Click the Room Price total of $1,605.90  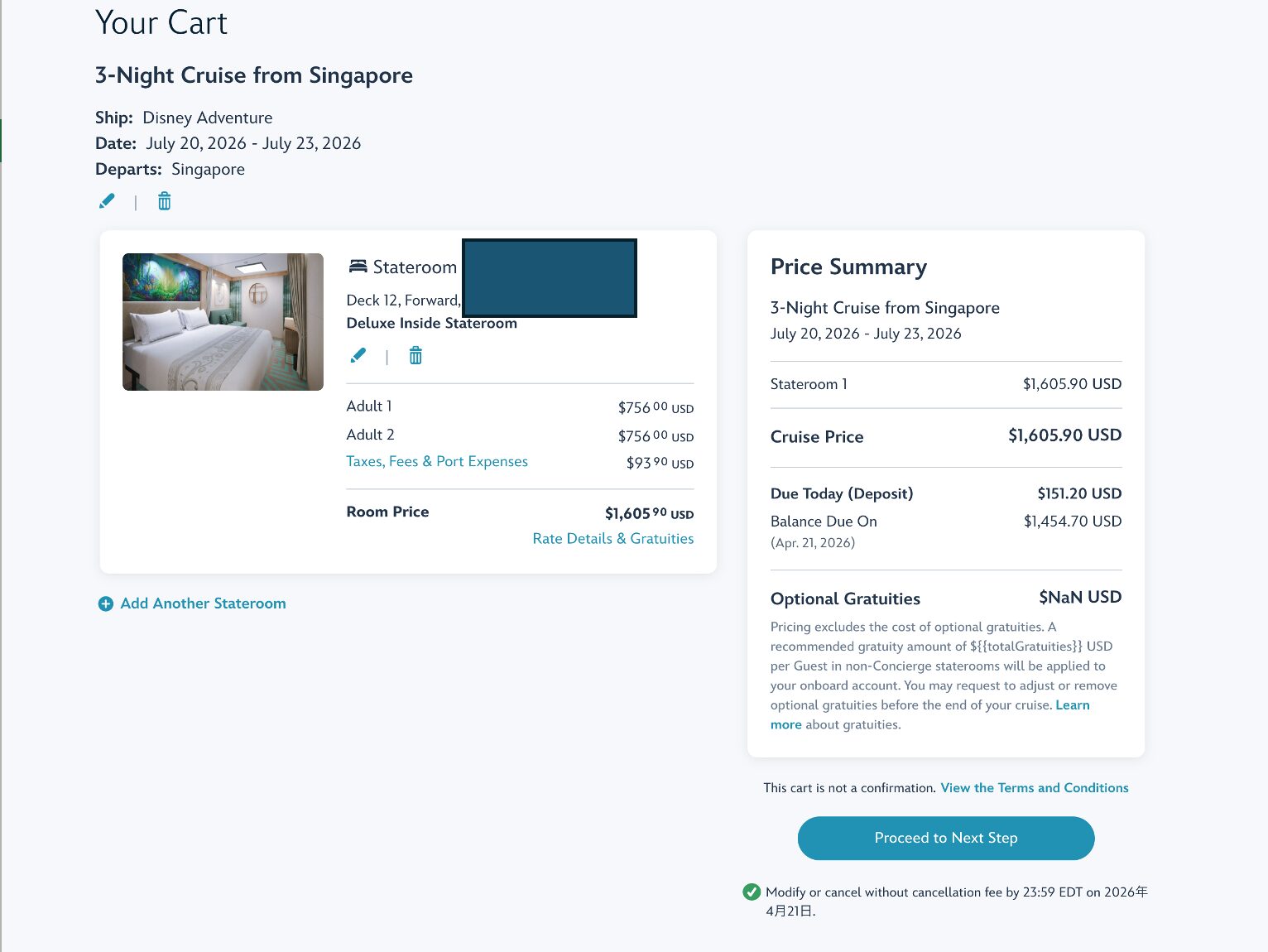pyautogui.click(x=649, y=513)
